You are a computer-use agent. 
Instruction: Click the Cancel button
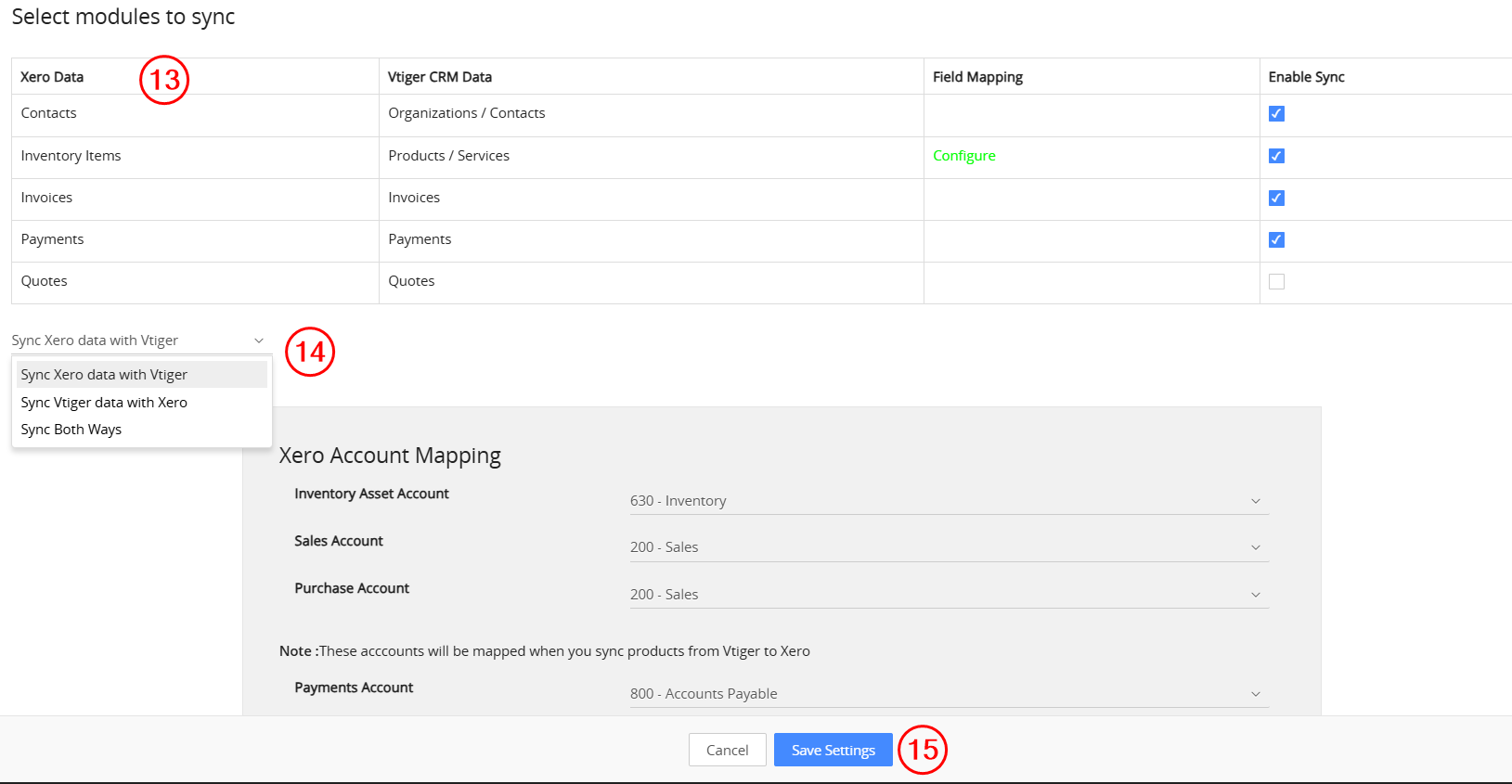point(727,750)
